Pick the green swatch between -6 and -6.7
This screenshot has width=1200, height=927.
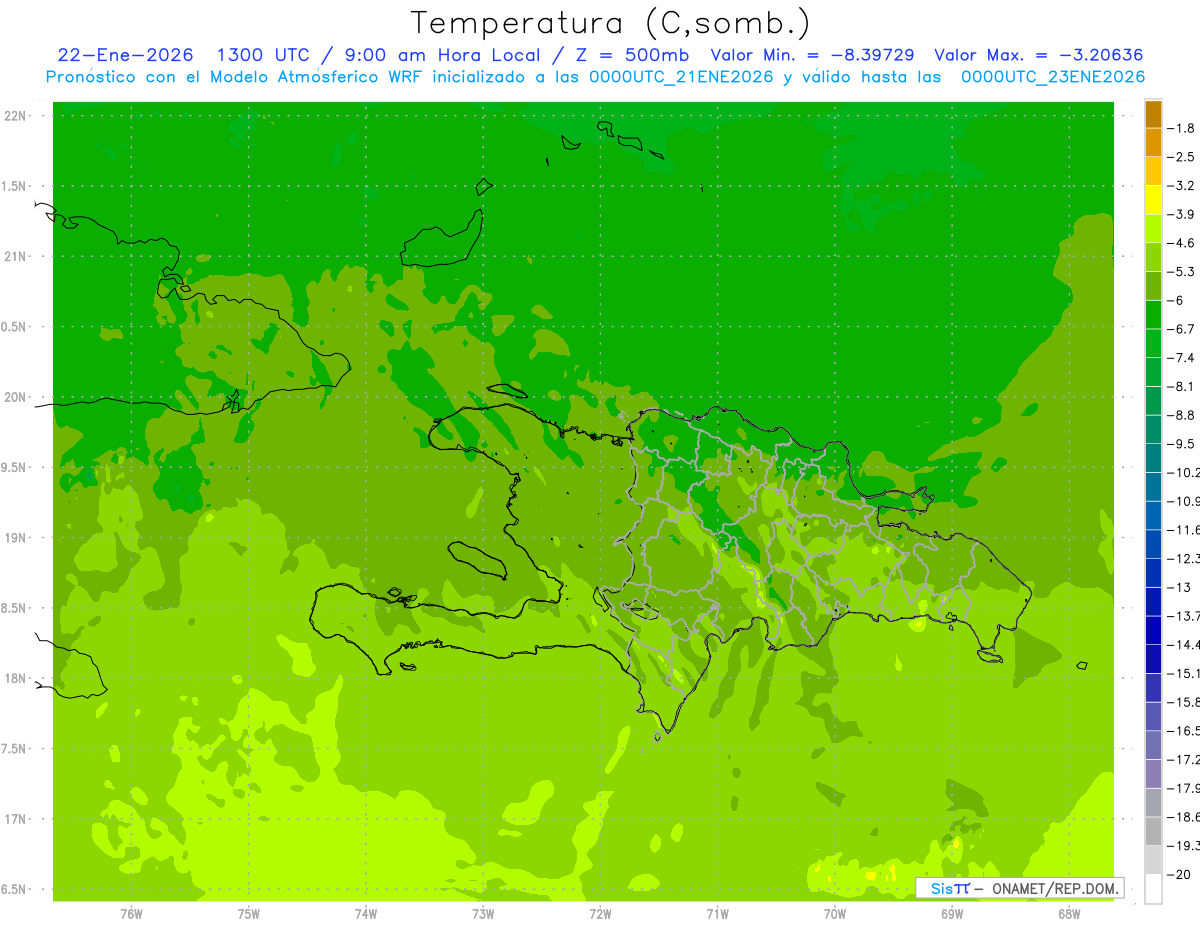coord(1153,315)
